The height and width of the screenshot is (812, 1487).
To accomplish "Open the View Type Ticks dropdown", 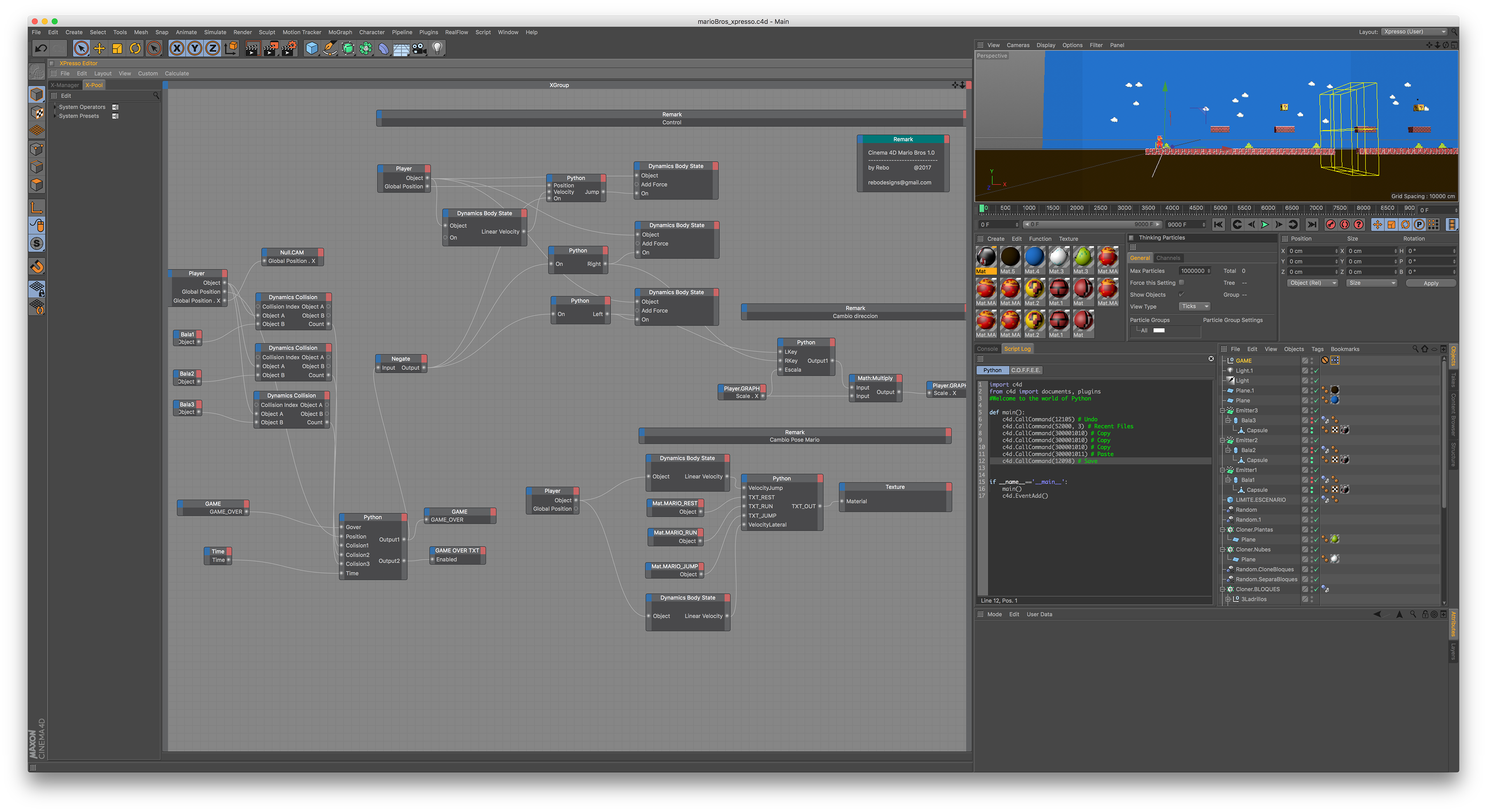I will pyautogui.click(x=1194, y=307).
